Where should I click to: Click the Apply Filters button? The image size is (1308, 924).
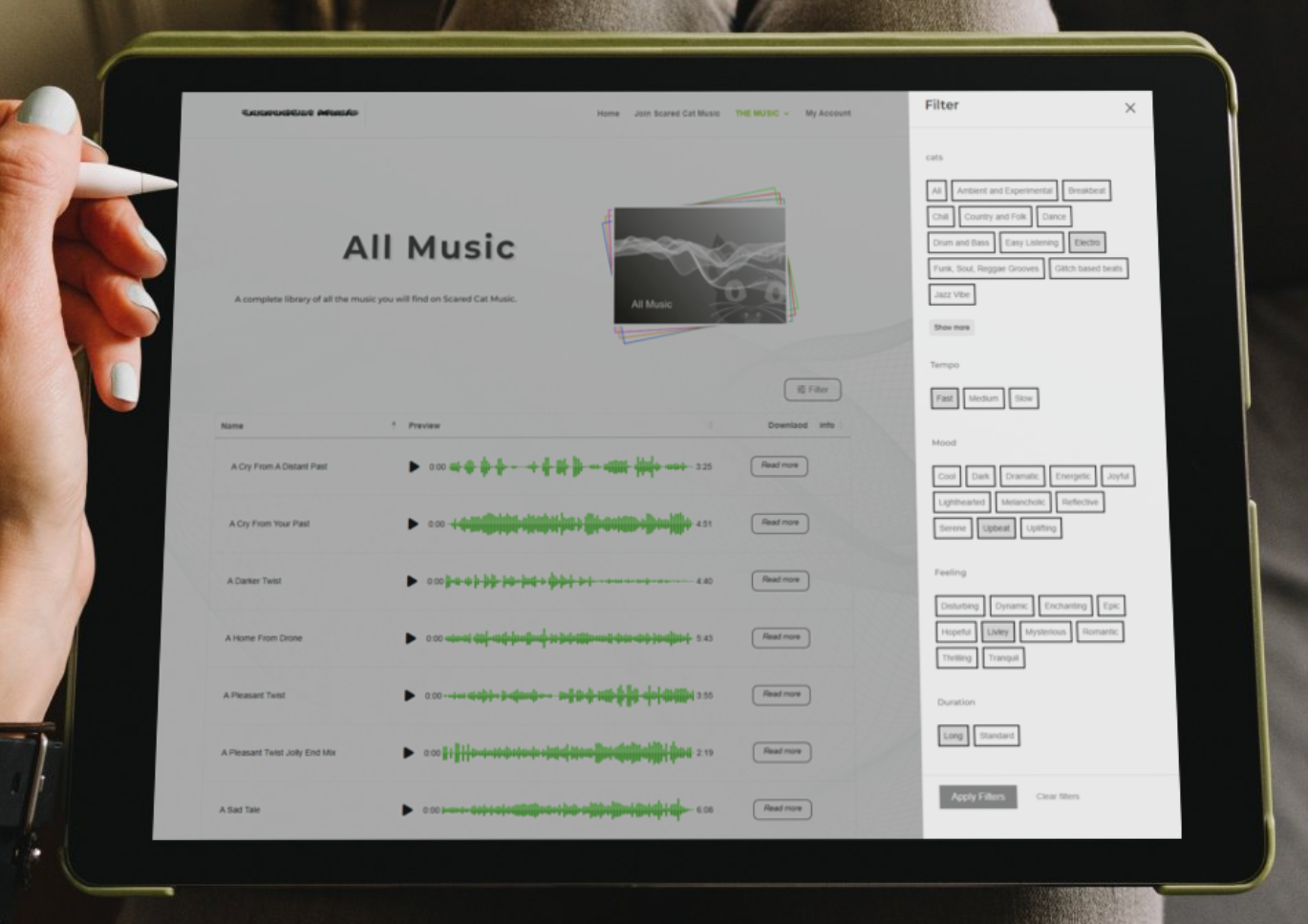[977, 797]
